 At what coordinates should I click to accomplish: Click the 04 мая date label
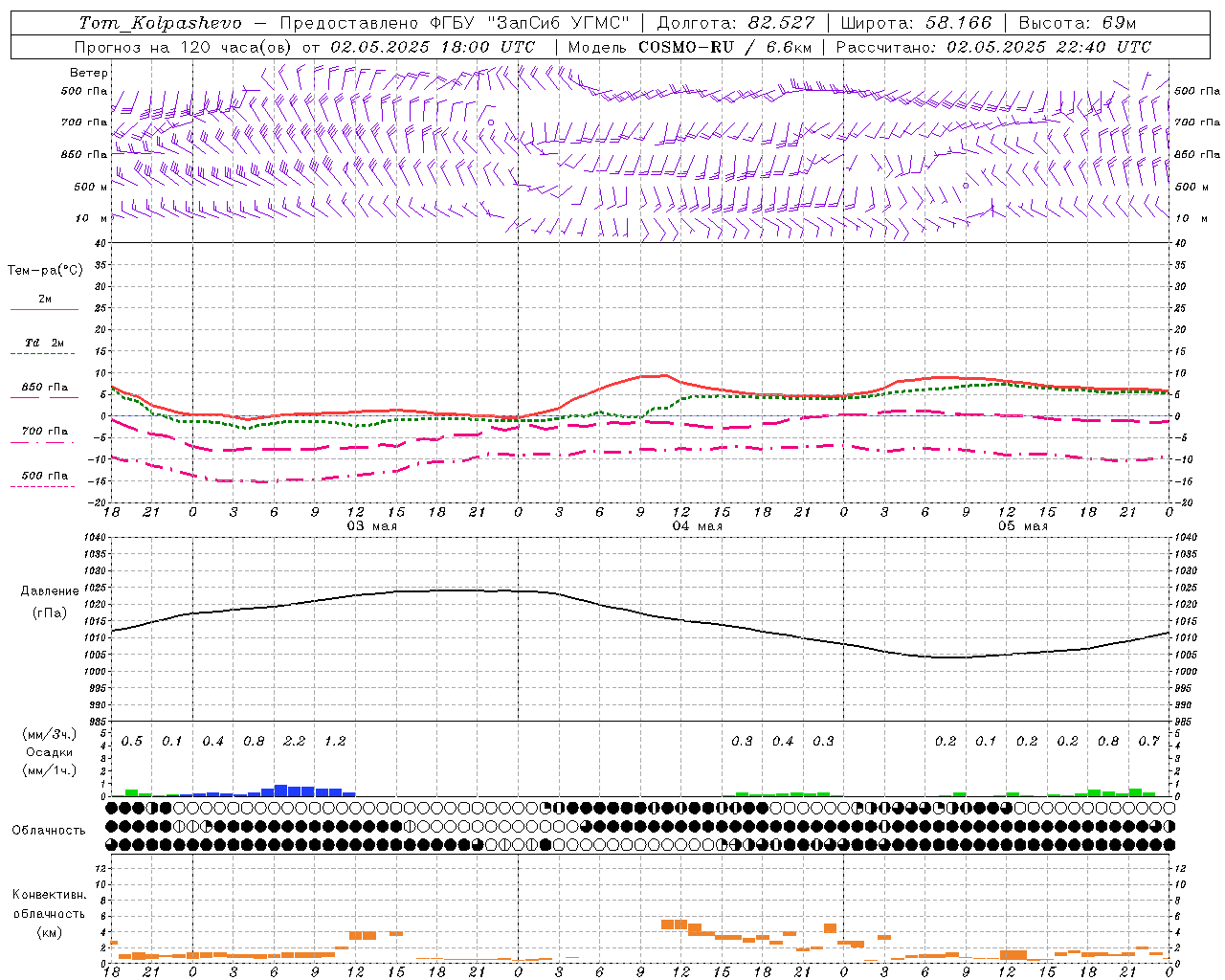pyautogui.click(x=698, y=526)
